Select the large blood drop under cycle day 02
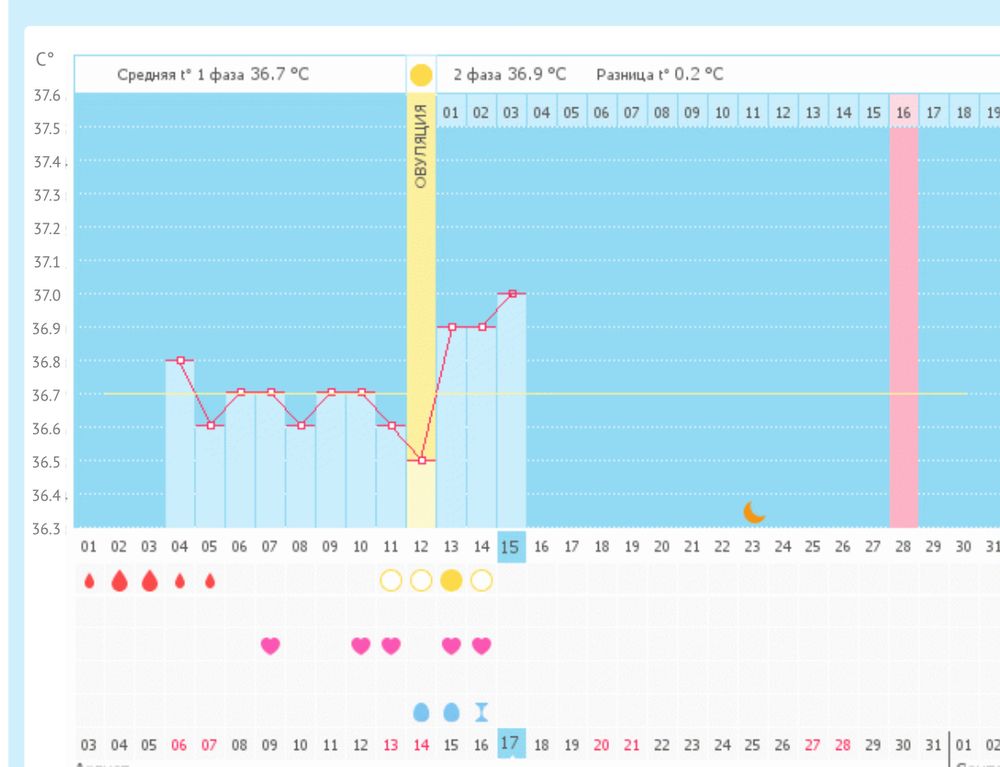This screenshot has height=767, width=1000. 119,581
